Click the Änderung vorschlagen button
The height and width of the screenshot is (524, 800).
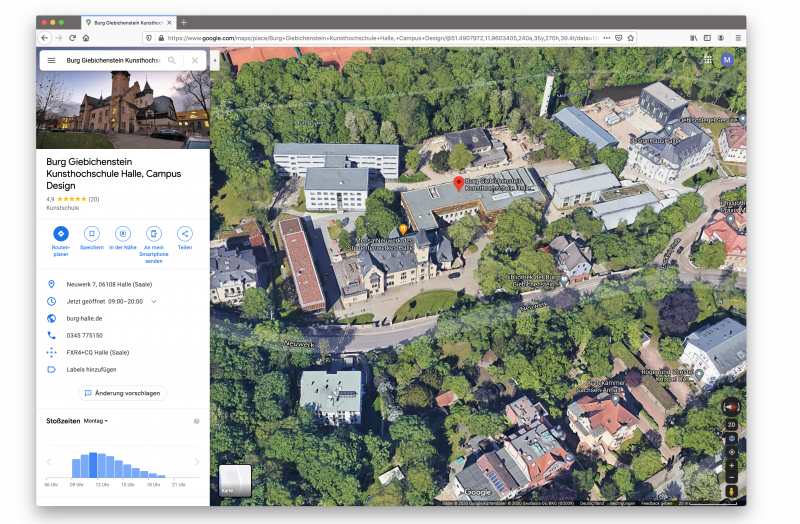pos(122,393)
